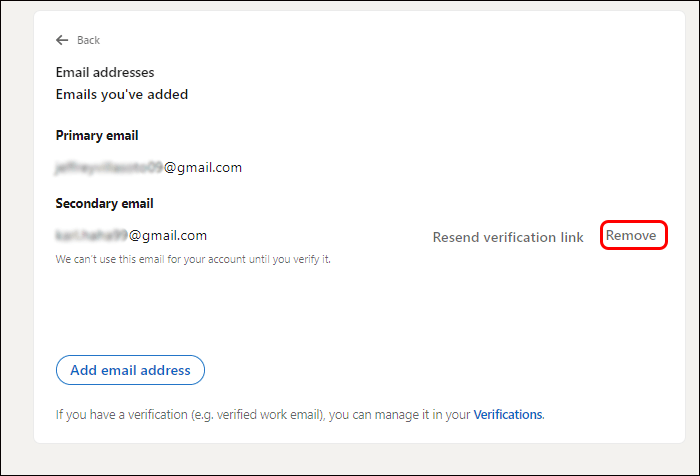
Task: Select the primary gmail.com address text
Action: (149, 167)
